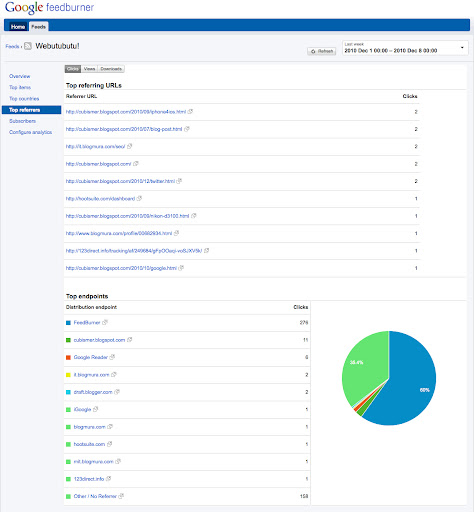
Task: Click the 11 clicks value for cubismer.blogspot.com
Action: click(x=305, y=340)
